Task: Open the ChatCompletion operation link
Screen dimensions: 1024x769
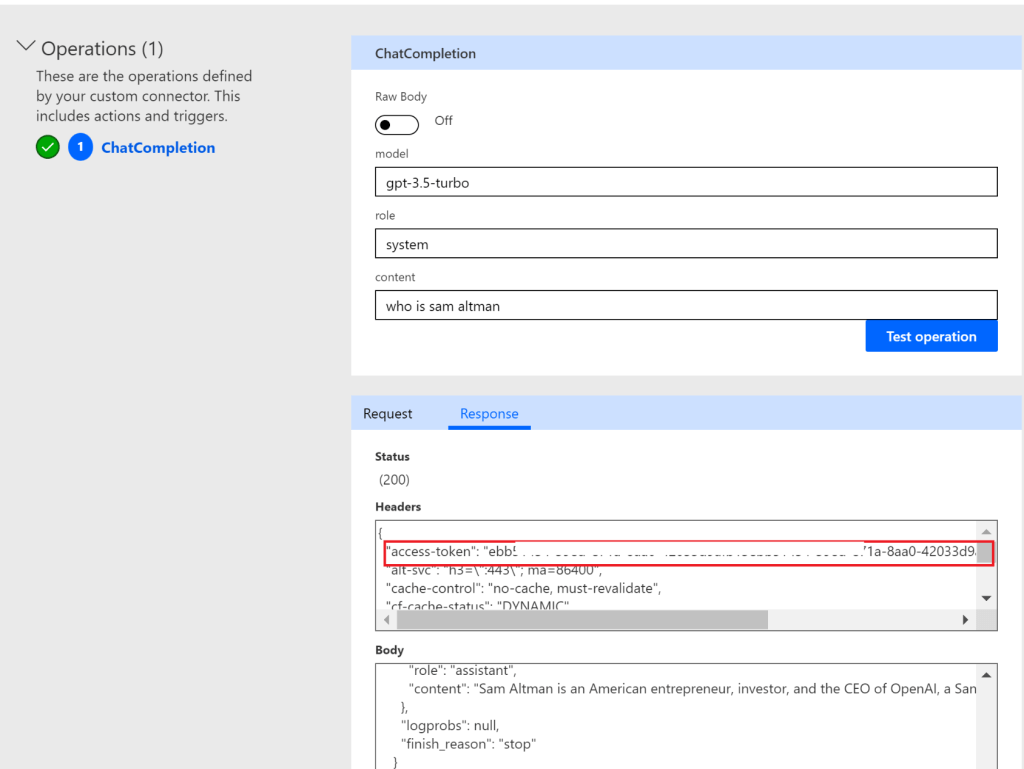Action: coord(158,148)
